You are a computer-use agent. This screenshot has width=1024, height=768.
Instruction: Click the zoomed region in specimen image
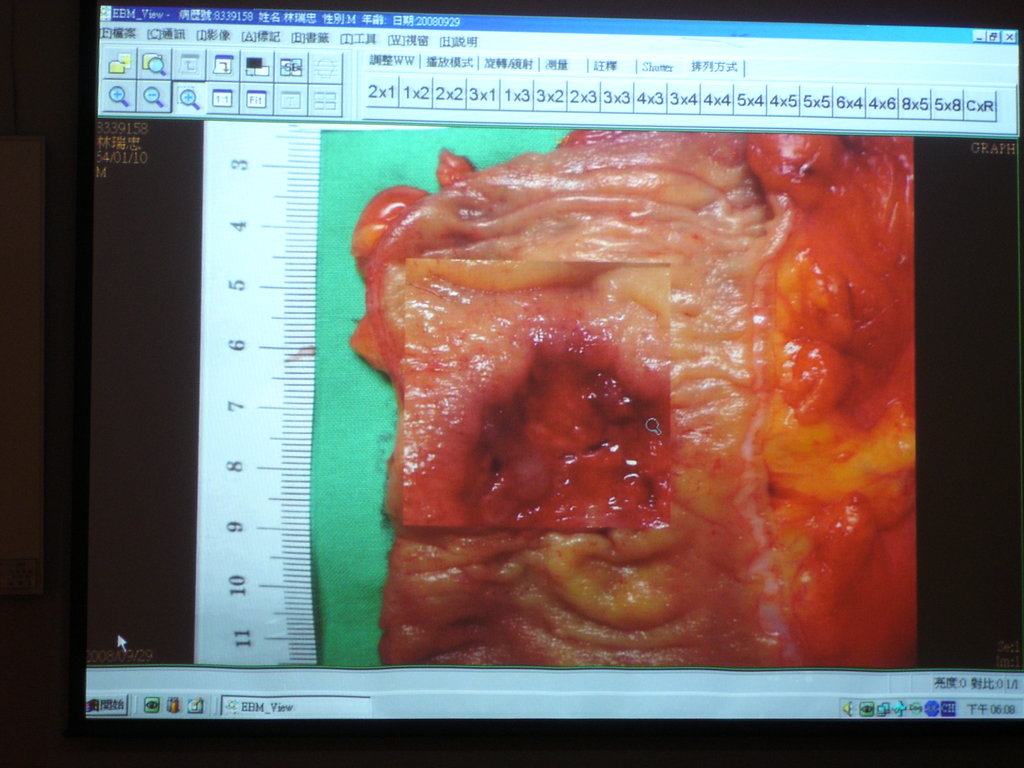click(537, 393)
